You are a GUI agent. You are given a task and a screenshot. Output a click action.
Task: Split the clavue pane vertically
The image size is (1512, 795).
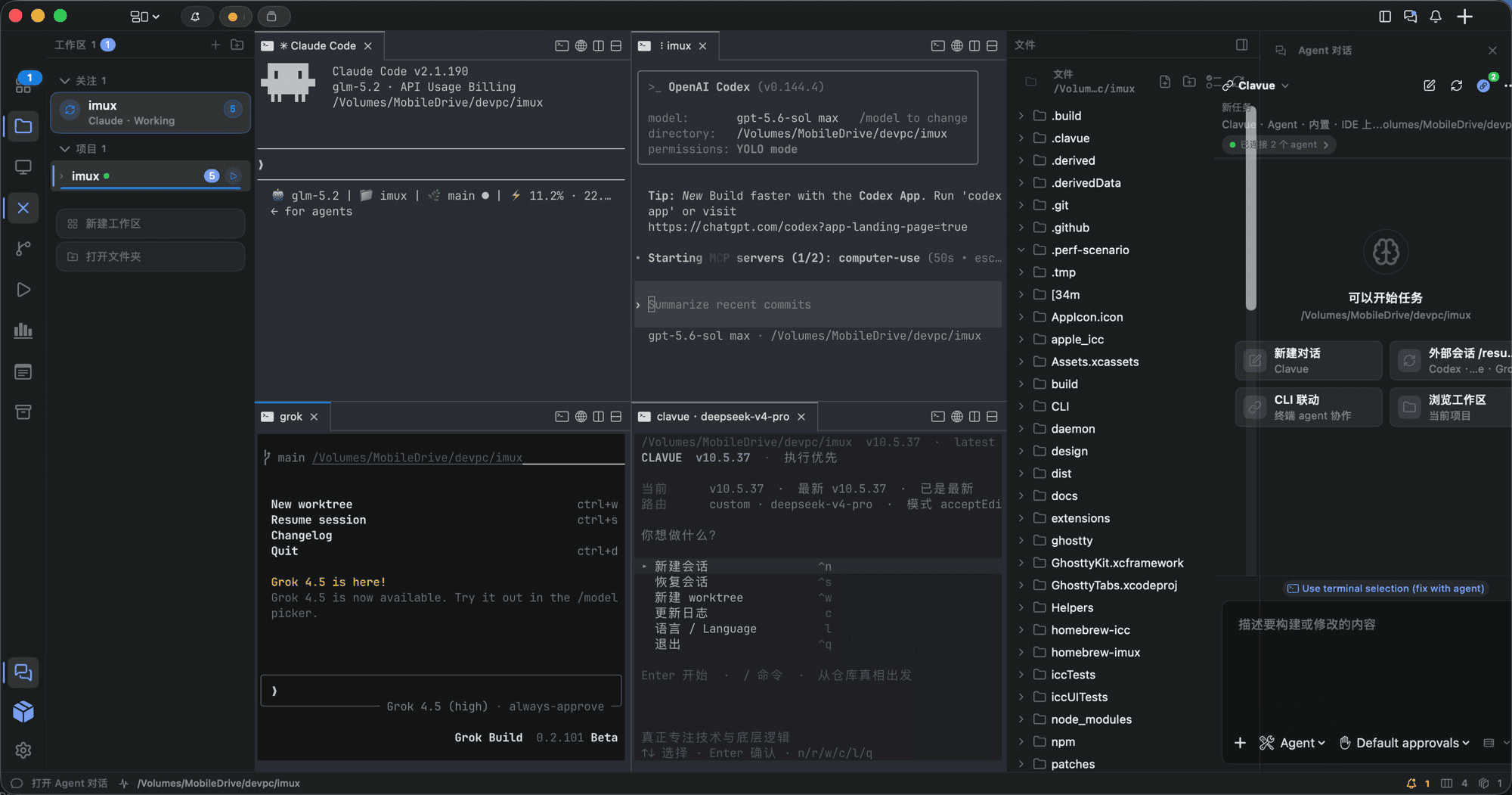click(974, 417)
